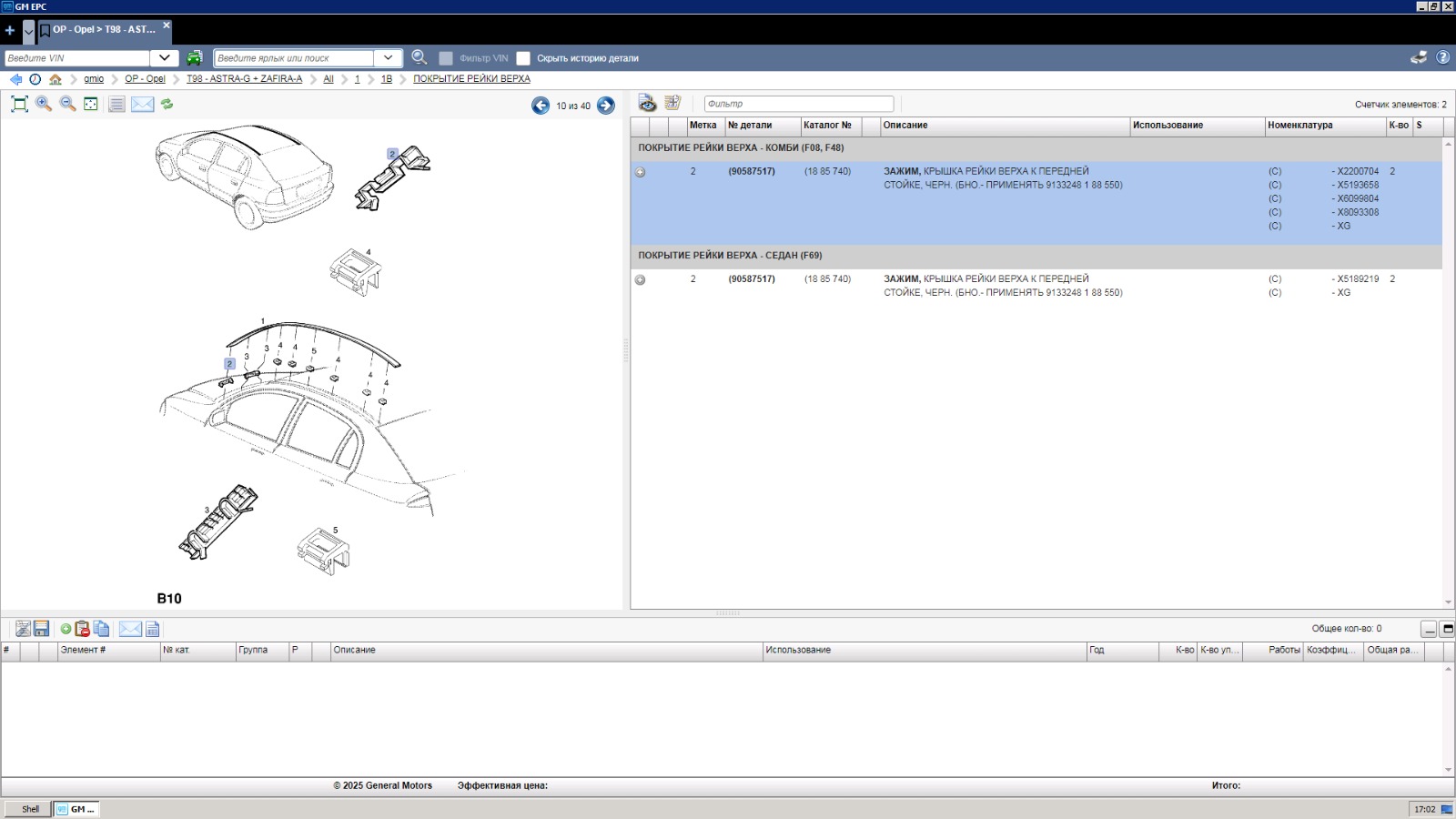The height and width of the screenshot is (819, 1456).
Task: Open the help question mark icon
Action: pos(1442,57)
